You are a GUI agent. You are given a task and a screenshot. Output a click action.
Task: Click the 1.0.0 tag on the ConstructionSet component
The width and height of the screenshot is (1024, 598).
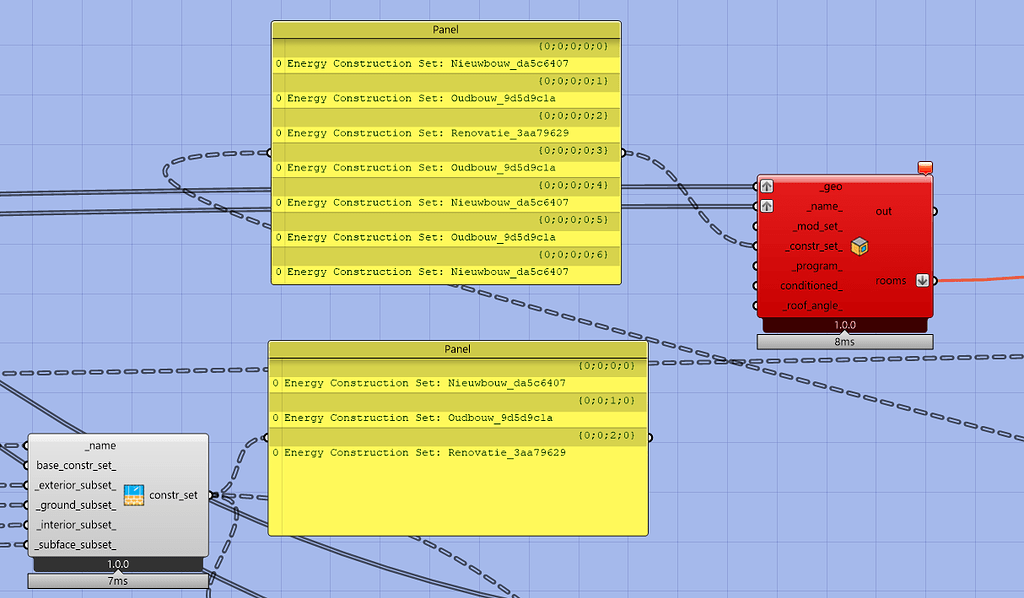coord(118,563)
